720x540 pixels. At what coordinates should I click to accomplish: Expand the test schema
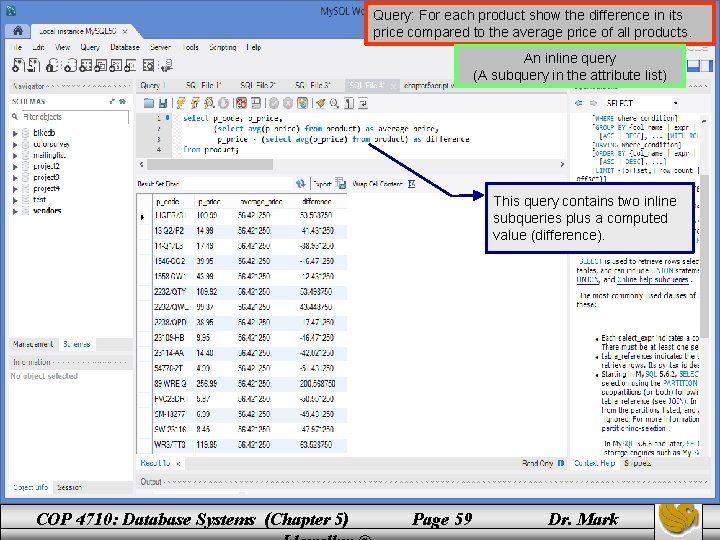pyautogui.click(x=15, y=200)
